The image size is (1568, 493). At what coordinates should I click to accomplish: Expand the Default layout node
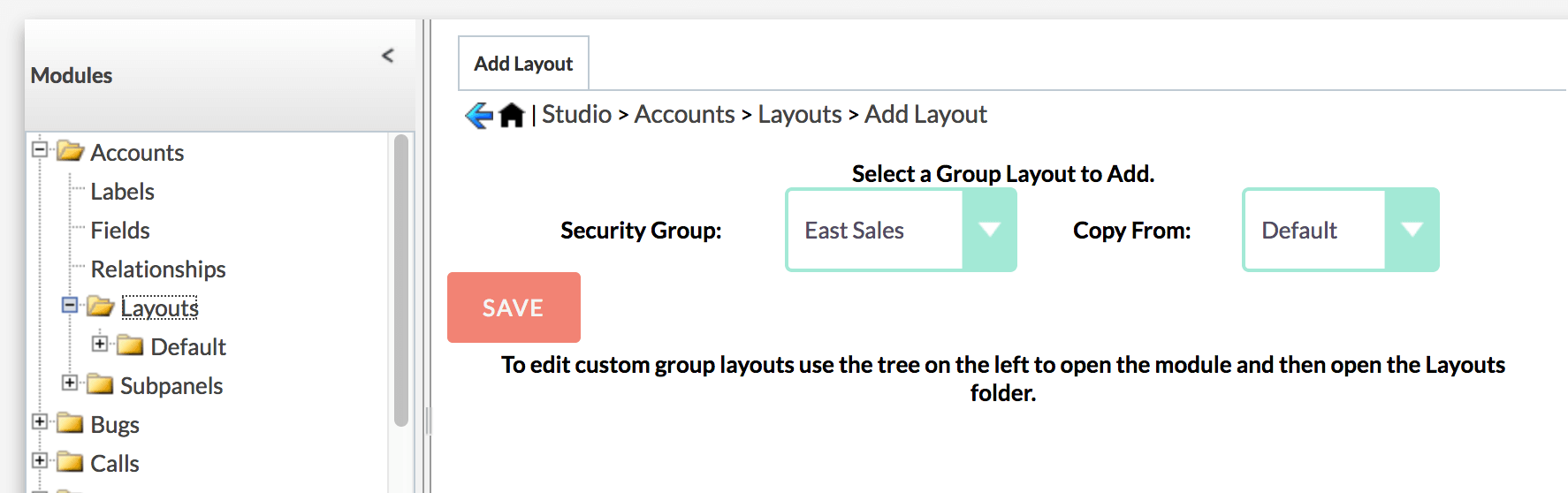[100, 344]
